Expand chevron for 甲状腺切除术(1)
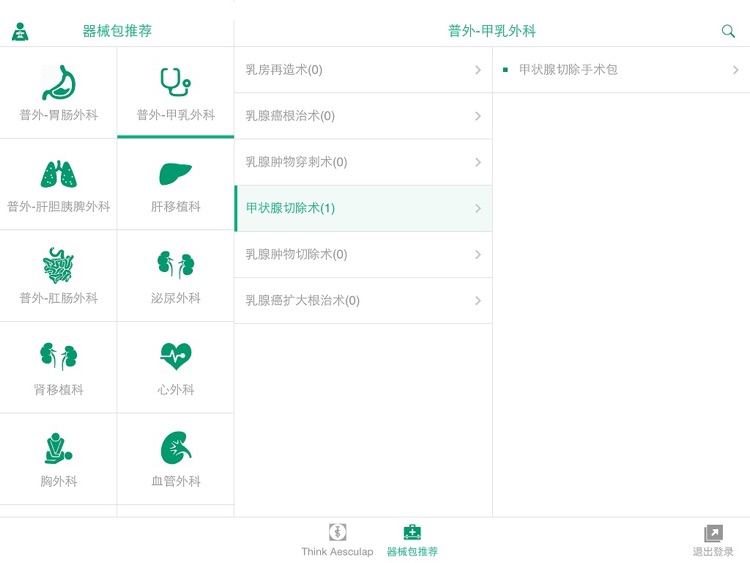750x563 pixels. pos(478,209)
